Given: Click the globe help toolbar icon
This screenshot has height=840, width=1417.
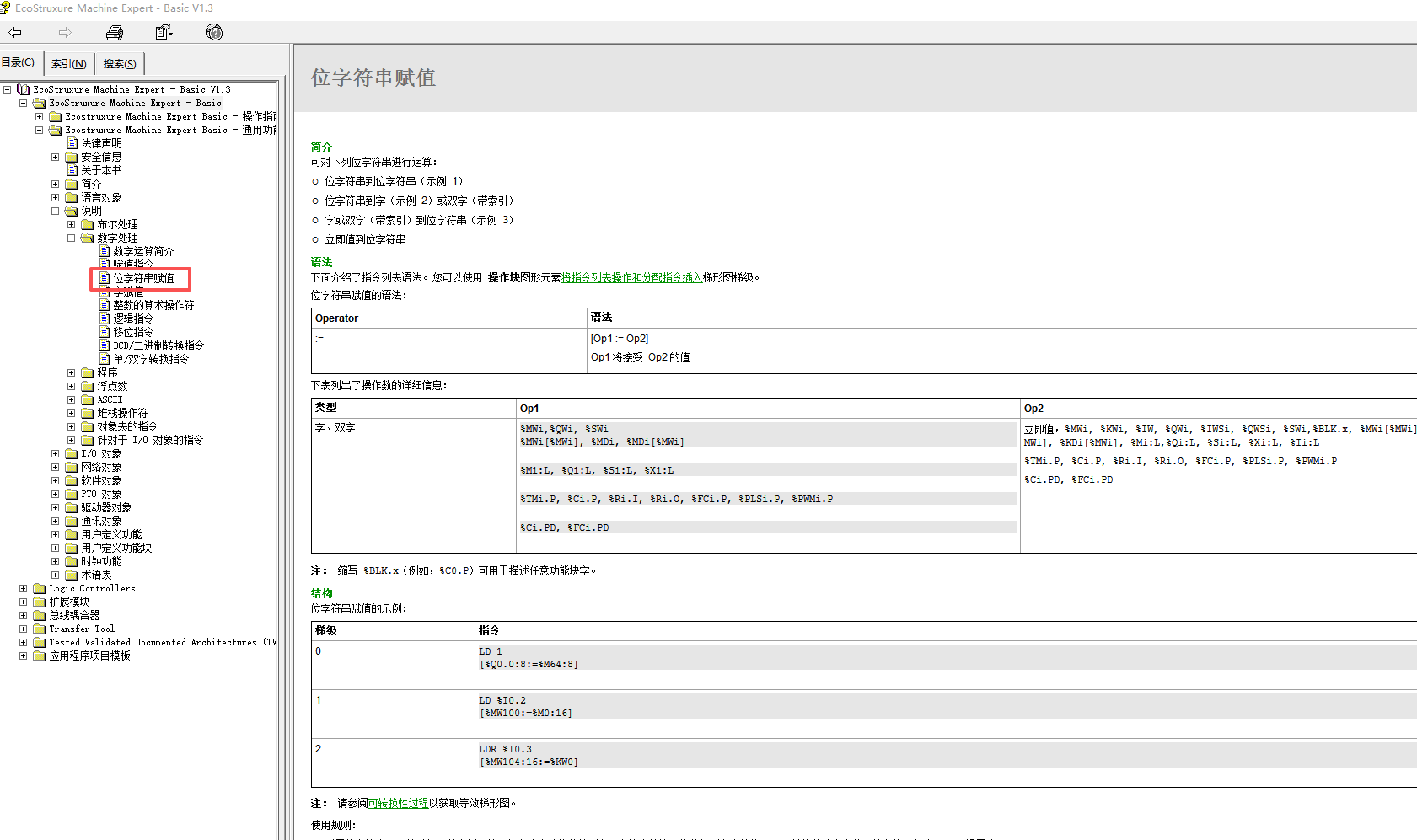Looking at the screenshot, I should pos(214,32).
